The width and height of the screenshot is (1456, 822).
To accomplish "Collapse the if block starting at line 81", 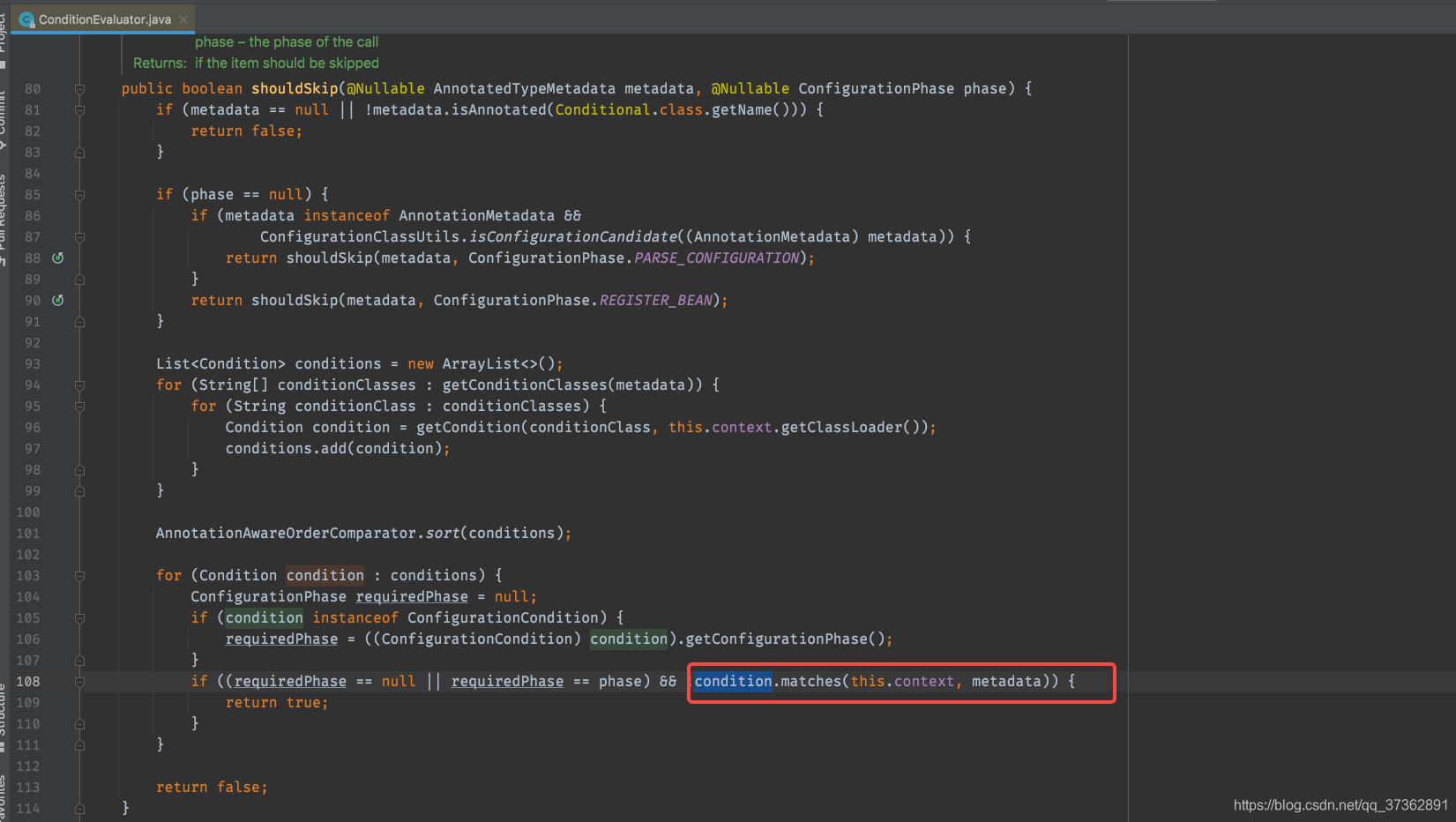I will [x=79, y=109].
